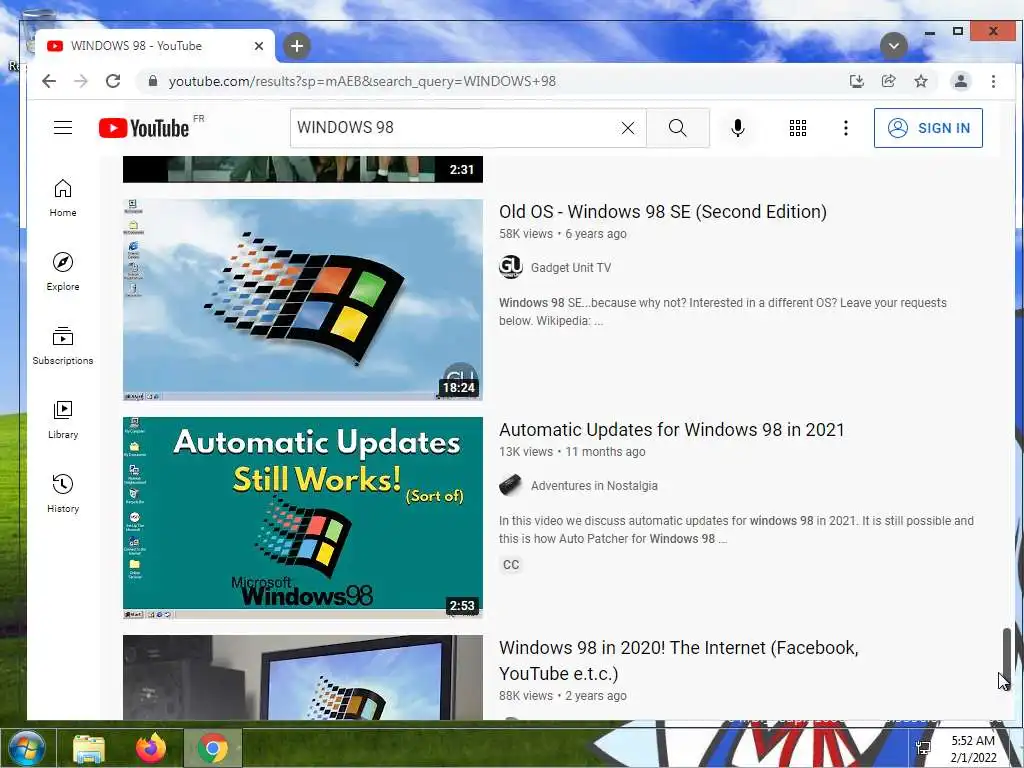Run the search with the magnifier button
This screenshot has width=1024, height=768.
coord(678,128)
